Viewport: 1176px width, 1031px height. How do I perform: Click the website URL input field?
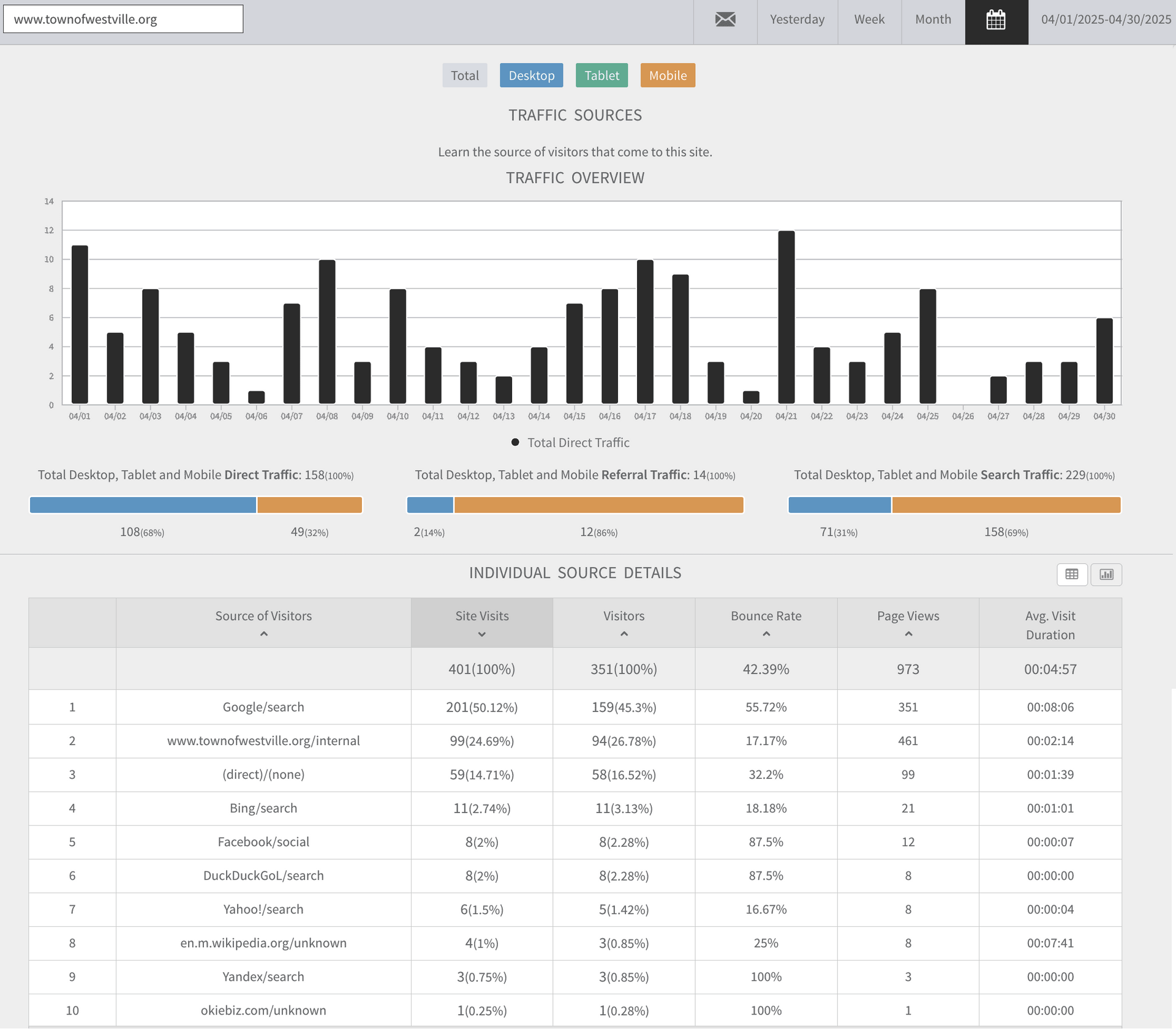(123, 19)
